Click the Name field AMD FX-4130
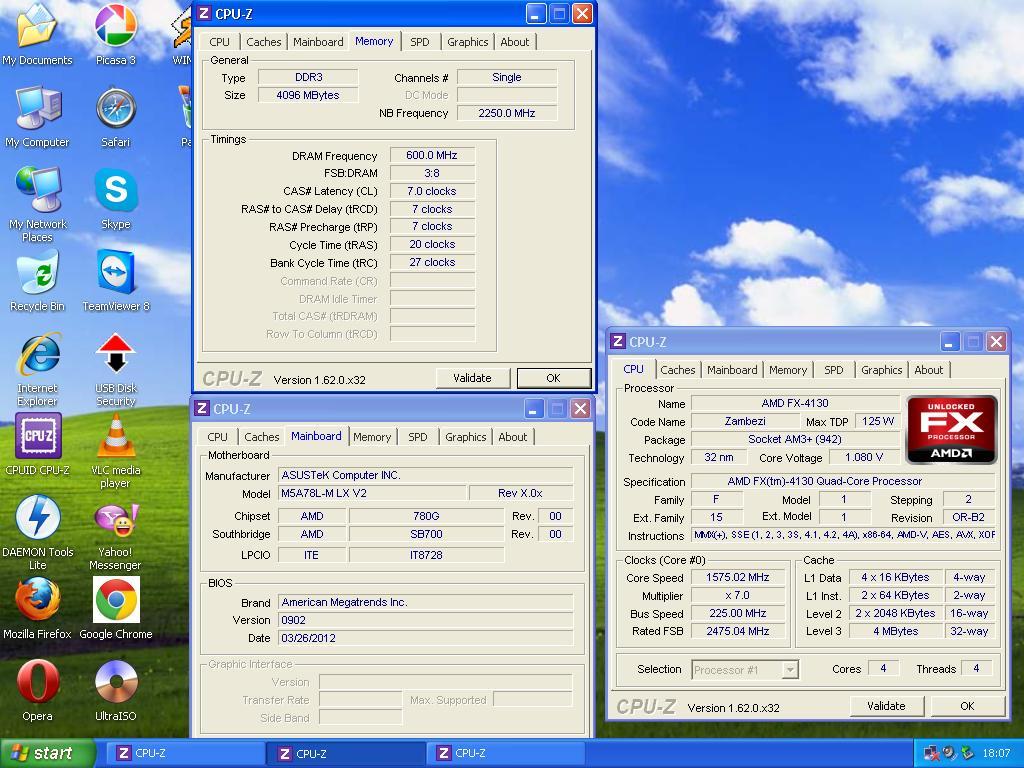The image size is (1024, 768). tap(795, 404)
